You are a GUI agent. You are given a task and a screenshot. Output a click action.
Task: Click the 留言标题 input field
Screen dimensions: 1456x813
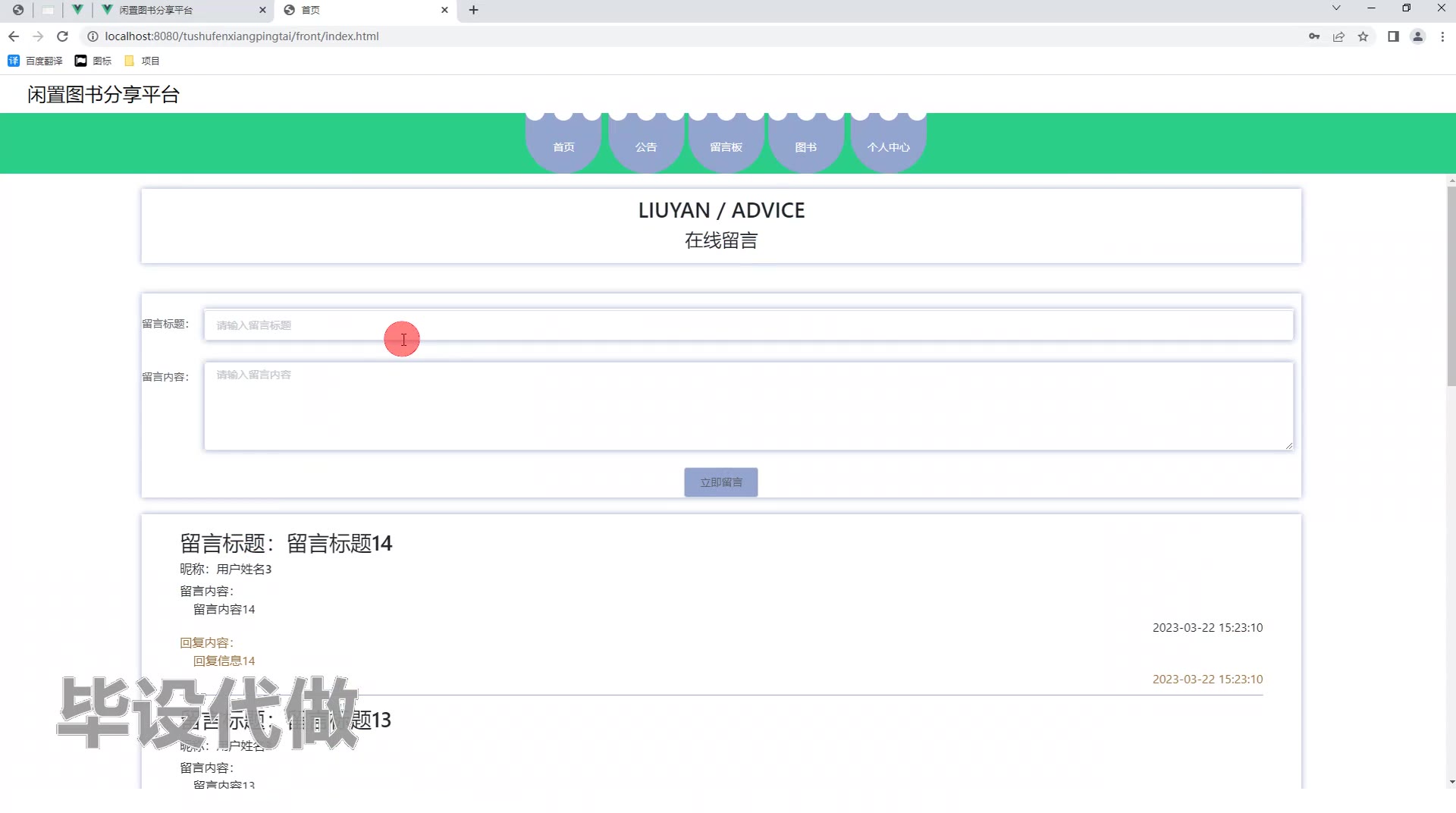tap(748, 325)
